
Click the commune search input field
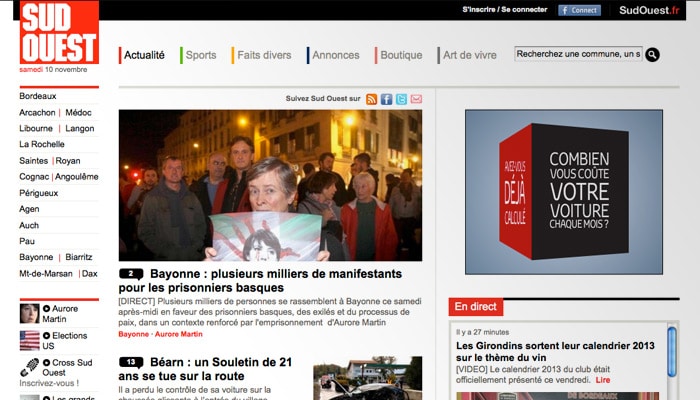[578, 54]
